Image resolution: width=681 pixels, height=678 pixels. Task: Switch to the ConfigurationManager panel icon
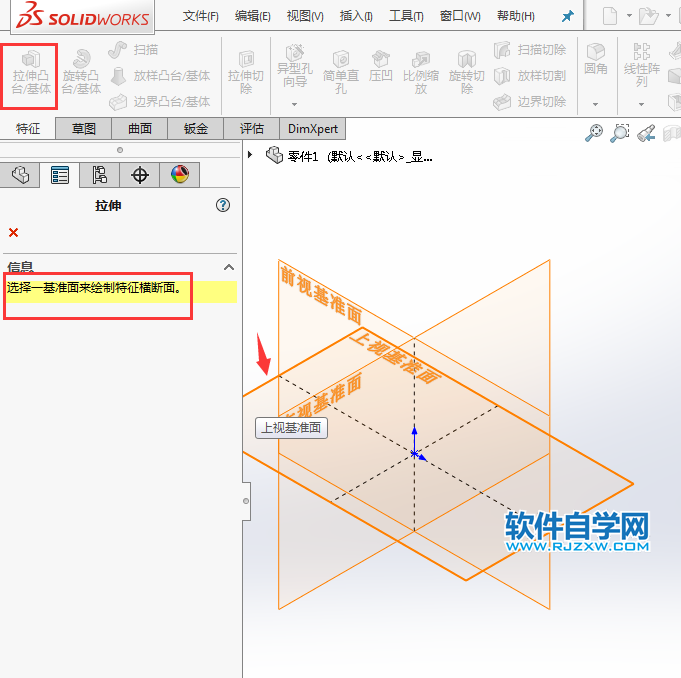coord(99,175)
